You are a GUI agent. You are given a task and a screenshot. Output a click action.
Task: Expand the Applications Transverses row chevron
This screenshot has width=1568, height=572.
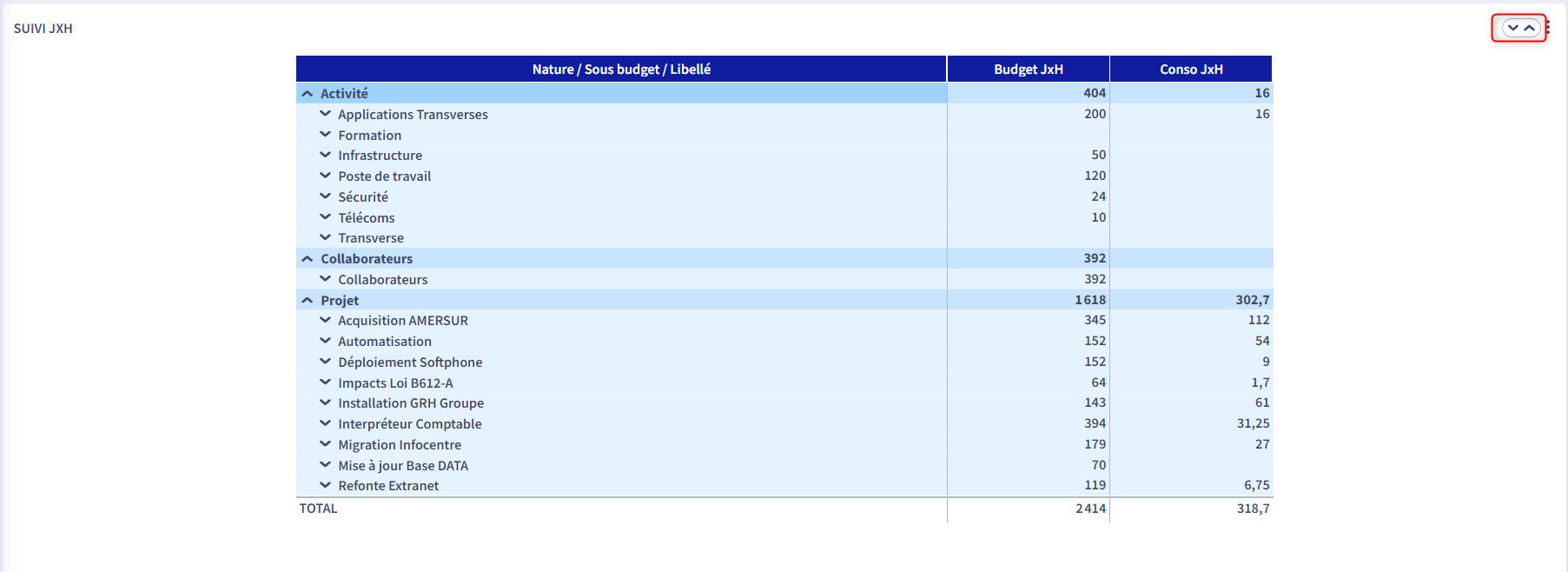point(325,114)
